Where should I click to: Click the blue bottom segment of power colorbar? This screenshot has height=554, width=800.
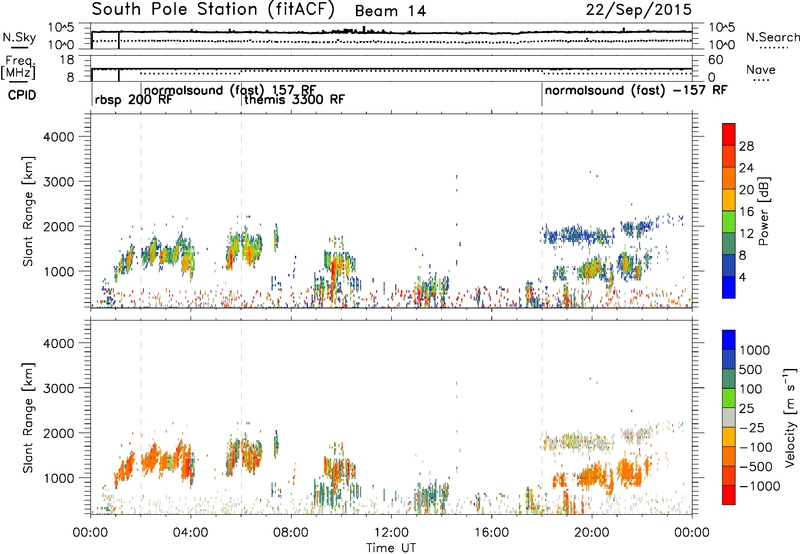pyautogui.click(x=729, y=287)
